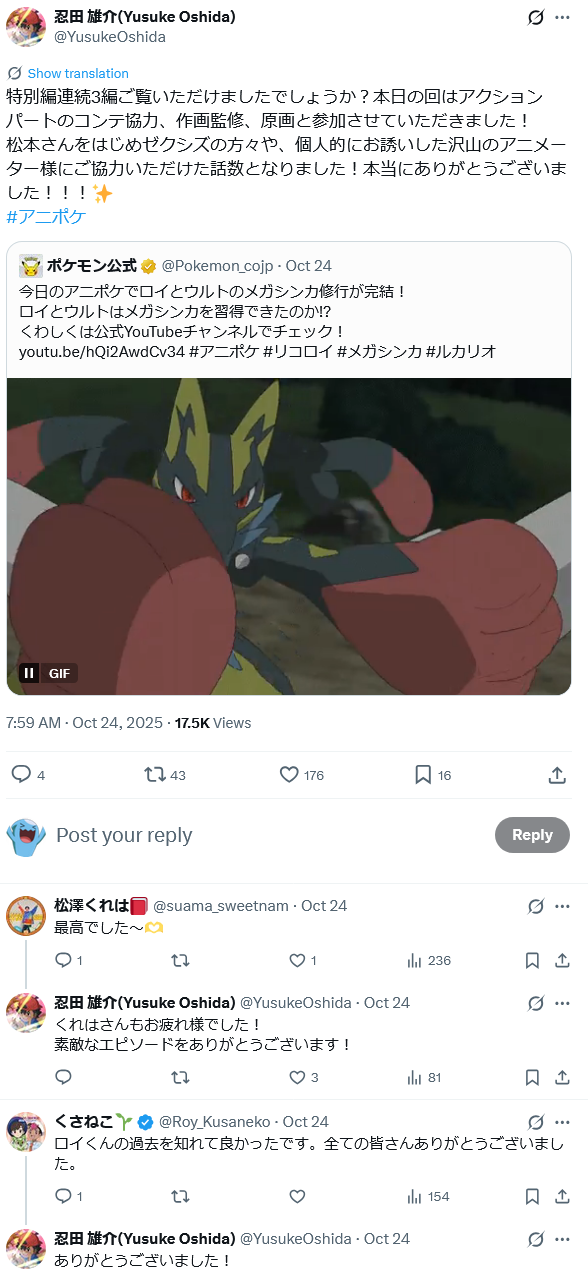
Task: Open the quoted ポケモン公式 post's youtu.be link text
Action: pos(102,351)
